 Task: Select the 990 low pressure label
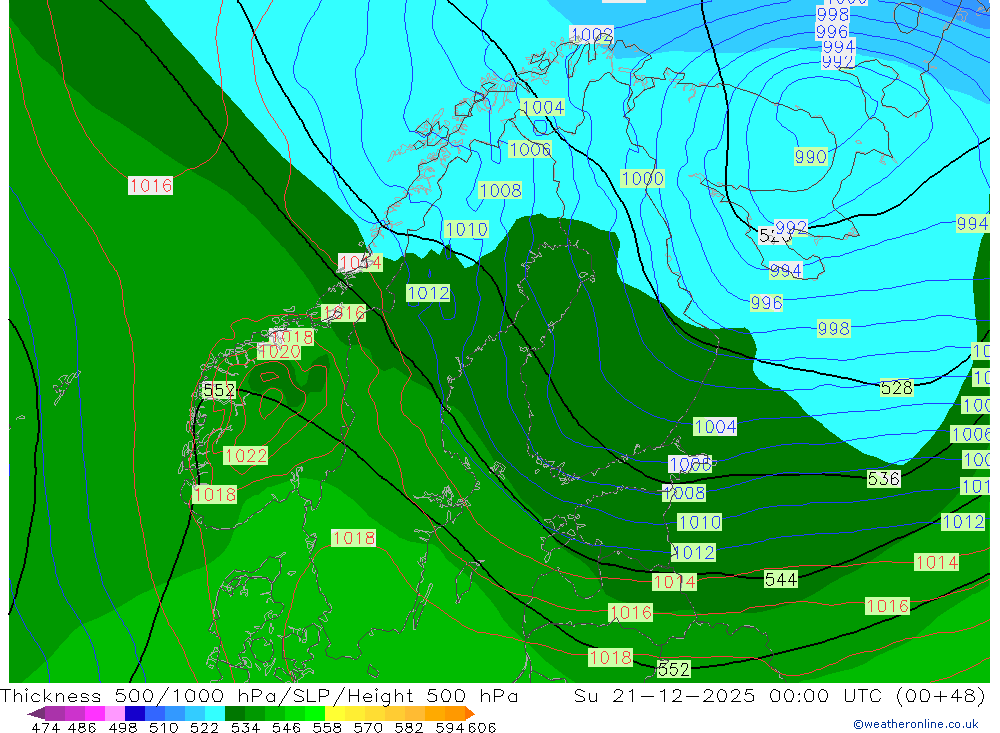click(x=811, y=156)
